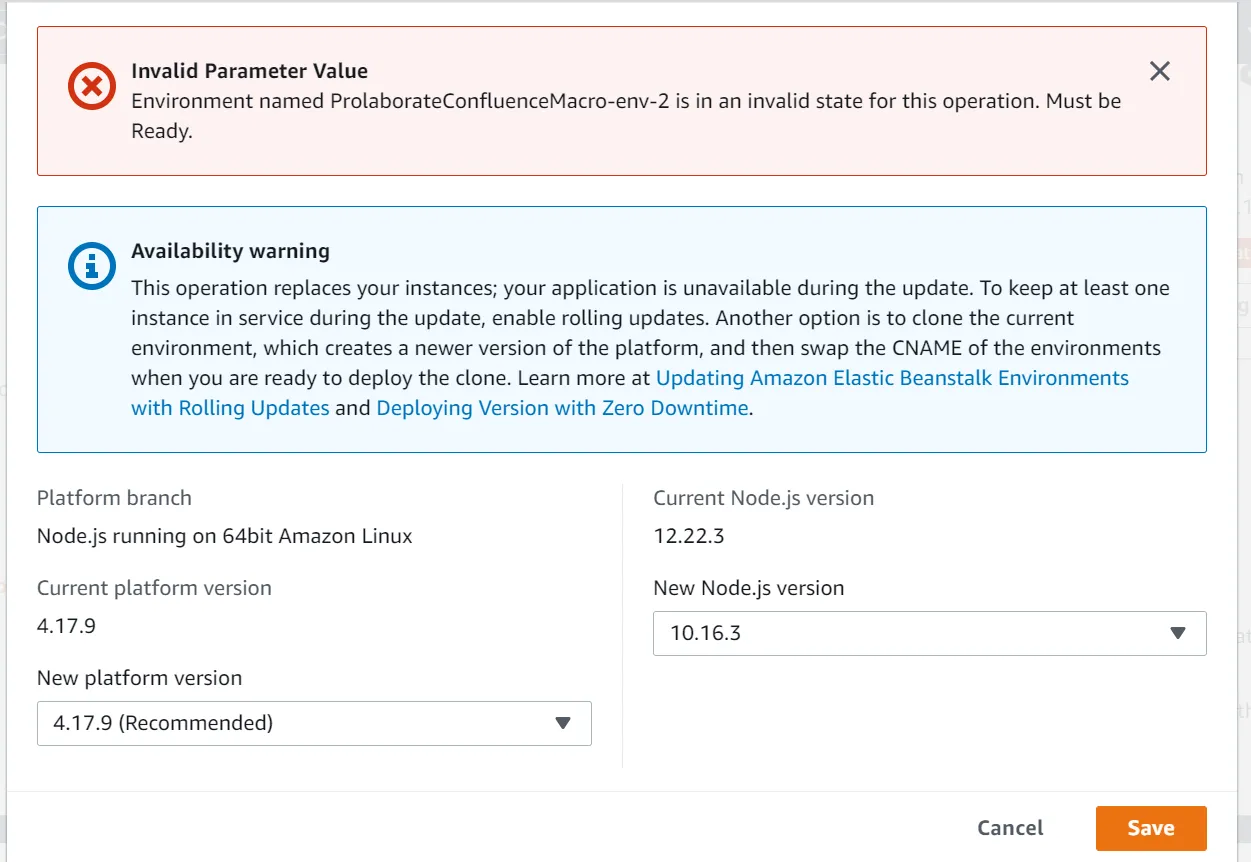Open the New platform version dropdown
This screenshot has height=862, width=1251.
pos(313,723)
